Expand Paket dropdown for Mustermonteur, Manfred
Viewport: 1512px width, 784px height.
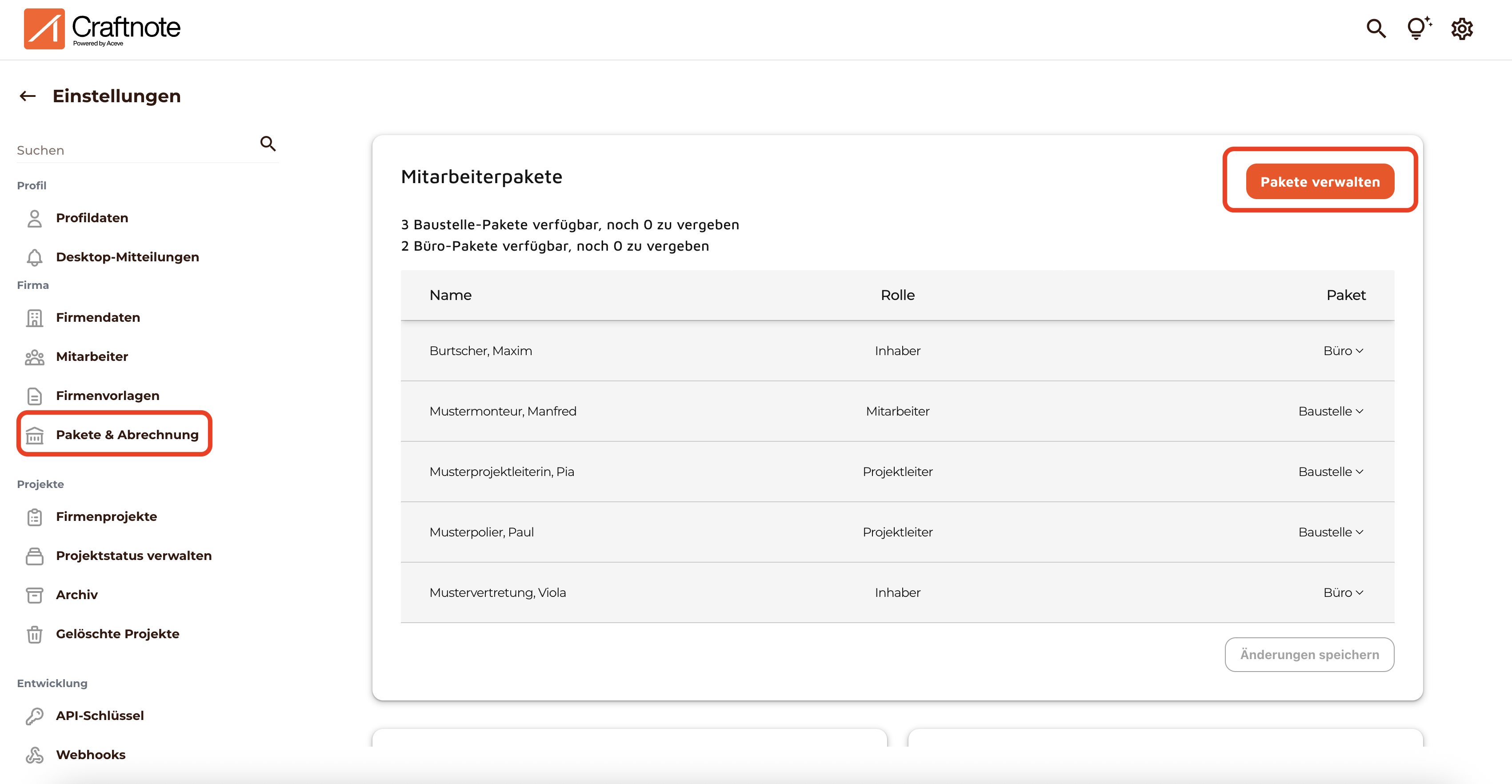coord(1330,412)
